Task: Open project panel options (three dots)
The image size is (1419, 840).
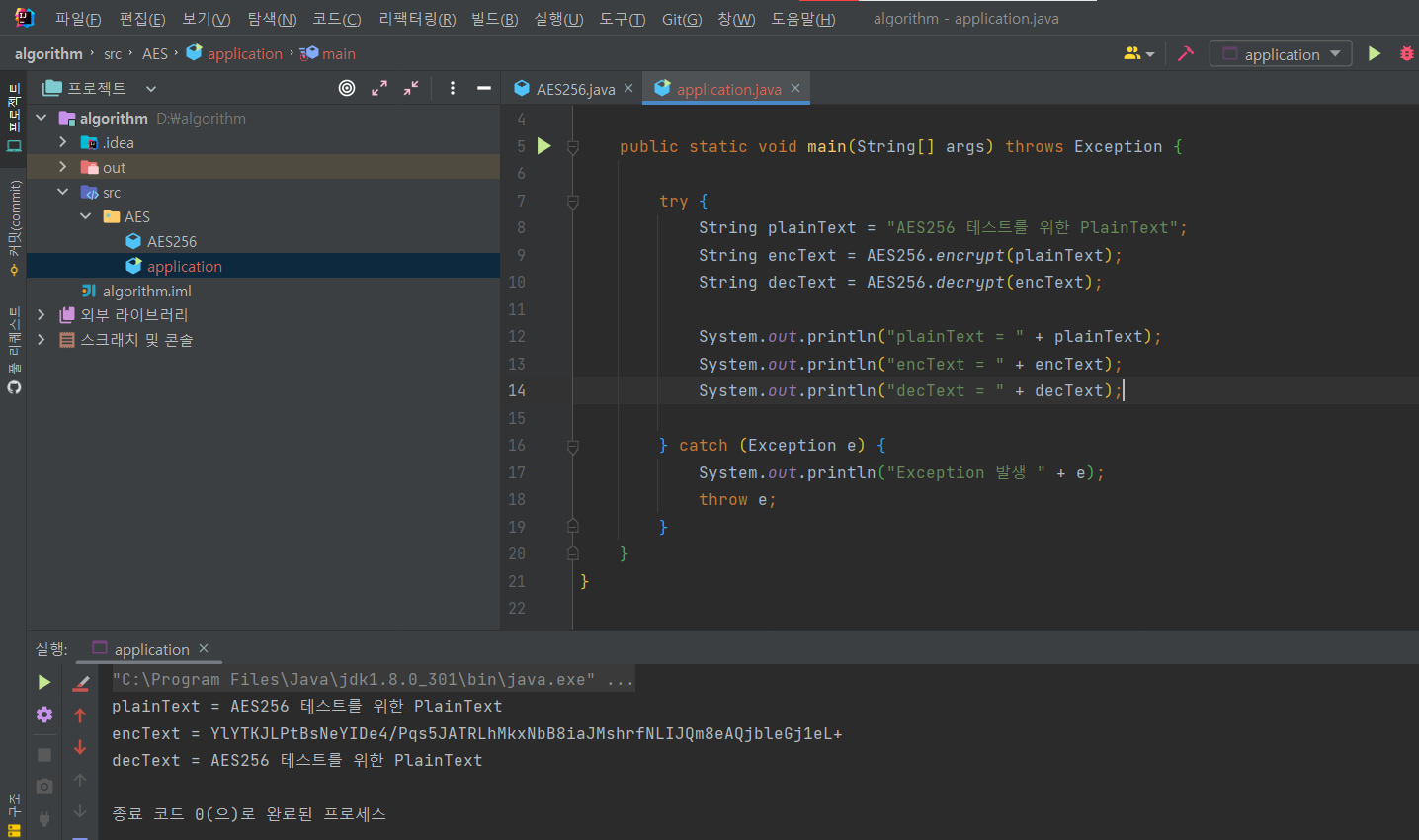Action: point(453,88)
